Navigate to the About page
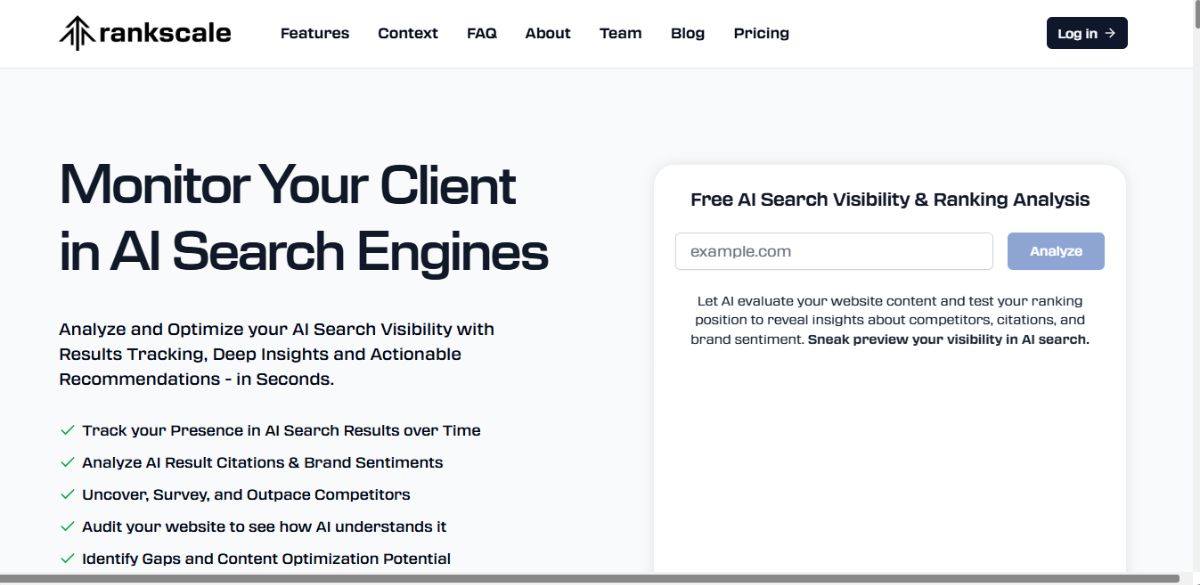 [548, 33]
